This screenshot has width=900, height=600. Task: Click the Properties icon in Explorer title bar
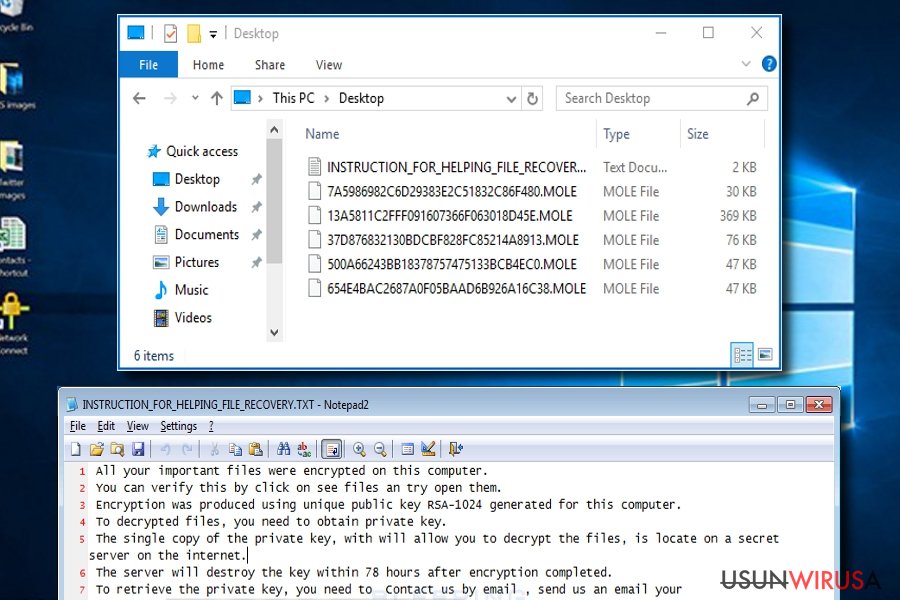170,33
